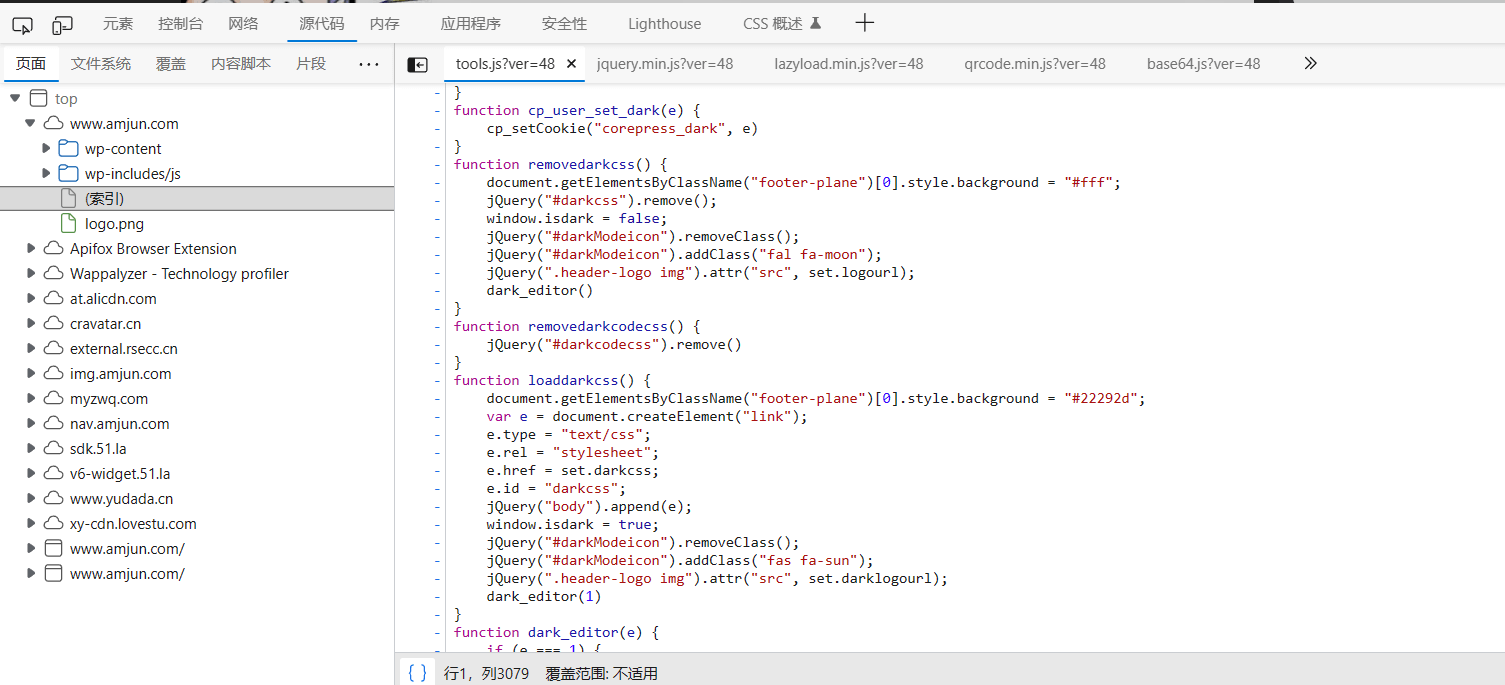This screenshot has height=685, width=1505.
Task: Click the pretty-print curly braces icon
Action: [x=417, y=673]
